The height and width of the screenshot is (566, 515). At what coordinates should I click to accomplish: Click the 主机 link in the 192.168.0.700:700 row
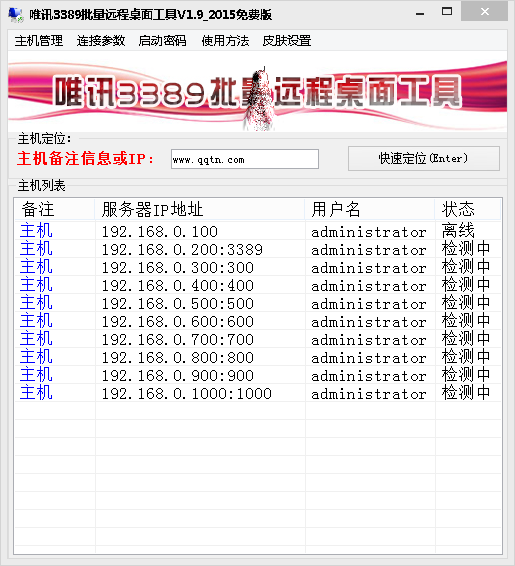click(x=36, y=339)
